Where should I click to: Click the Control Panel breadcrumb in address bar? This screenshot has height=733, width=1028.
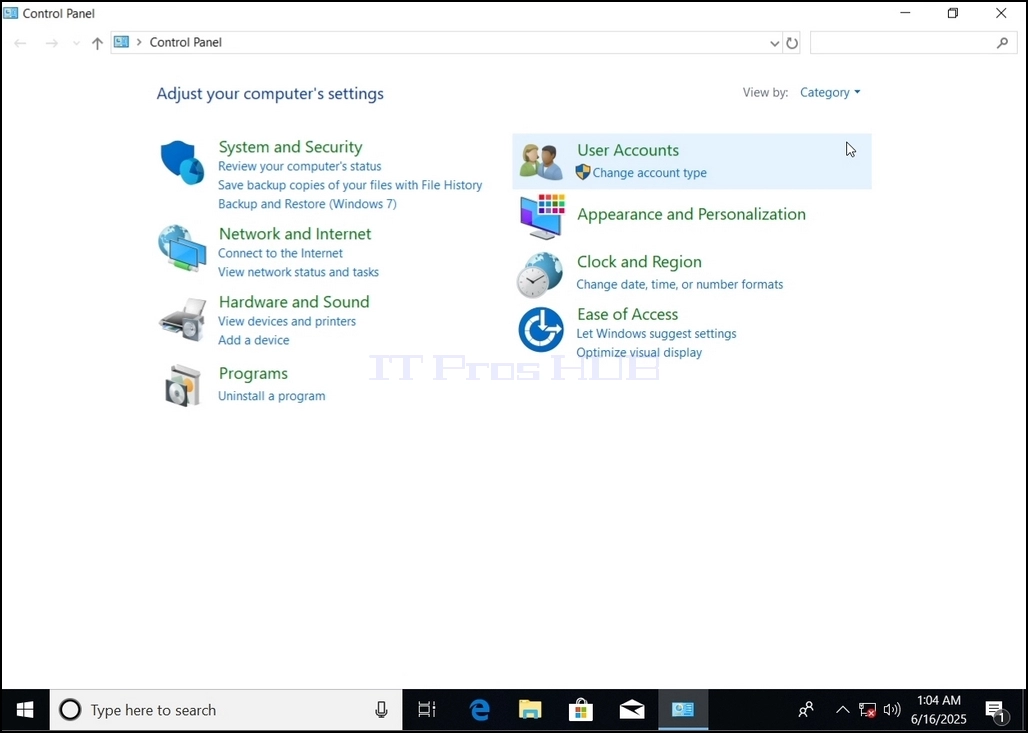(x=186, y=43)
